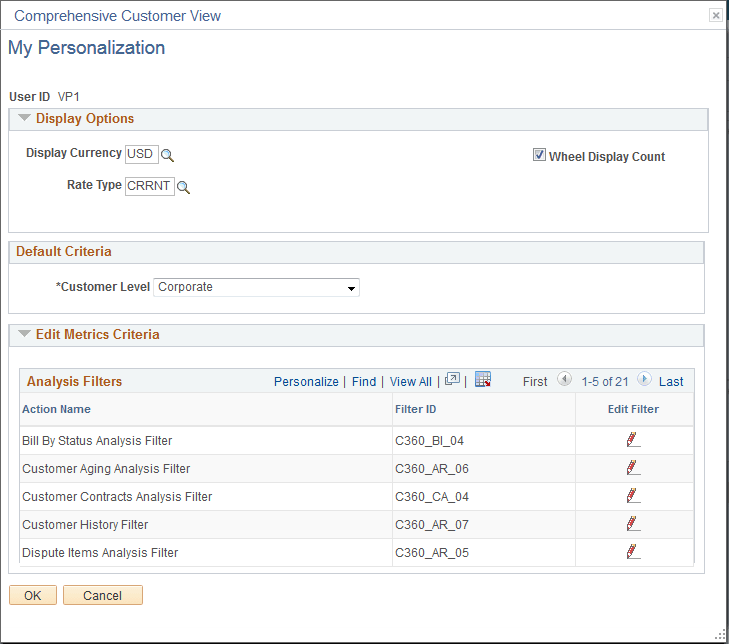Screen dimensions: 729x644
Task: Toggle Wheel Display Count checkbox
Action: (539, 155)
